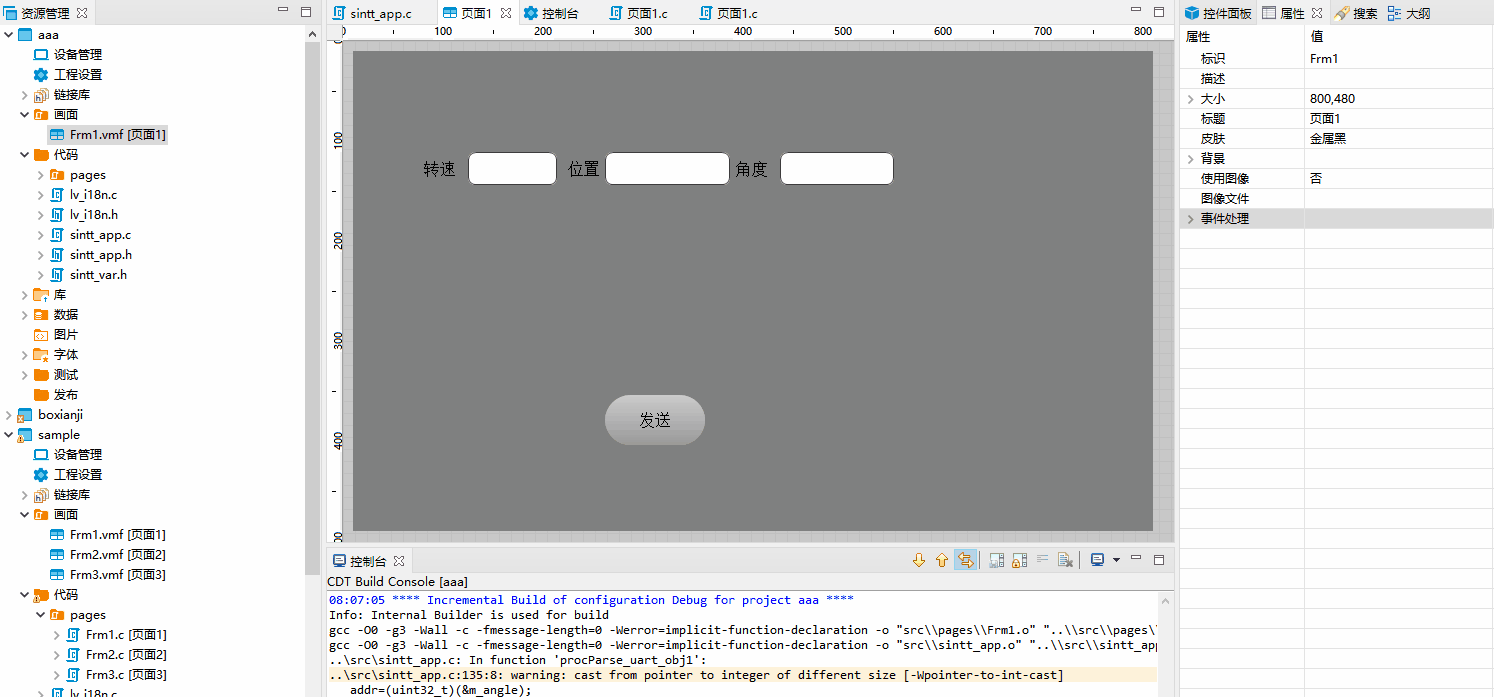
Task: Click the previous-output up arrow in console toolbar
Action: [941, 559]
